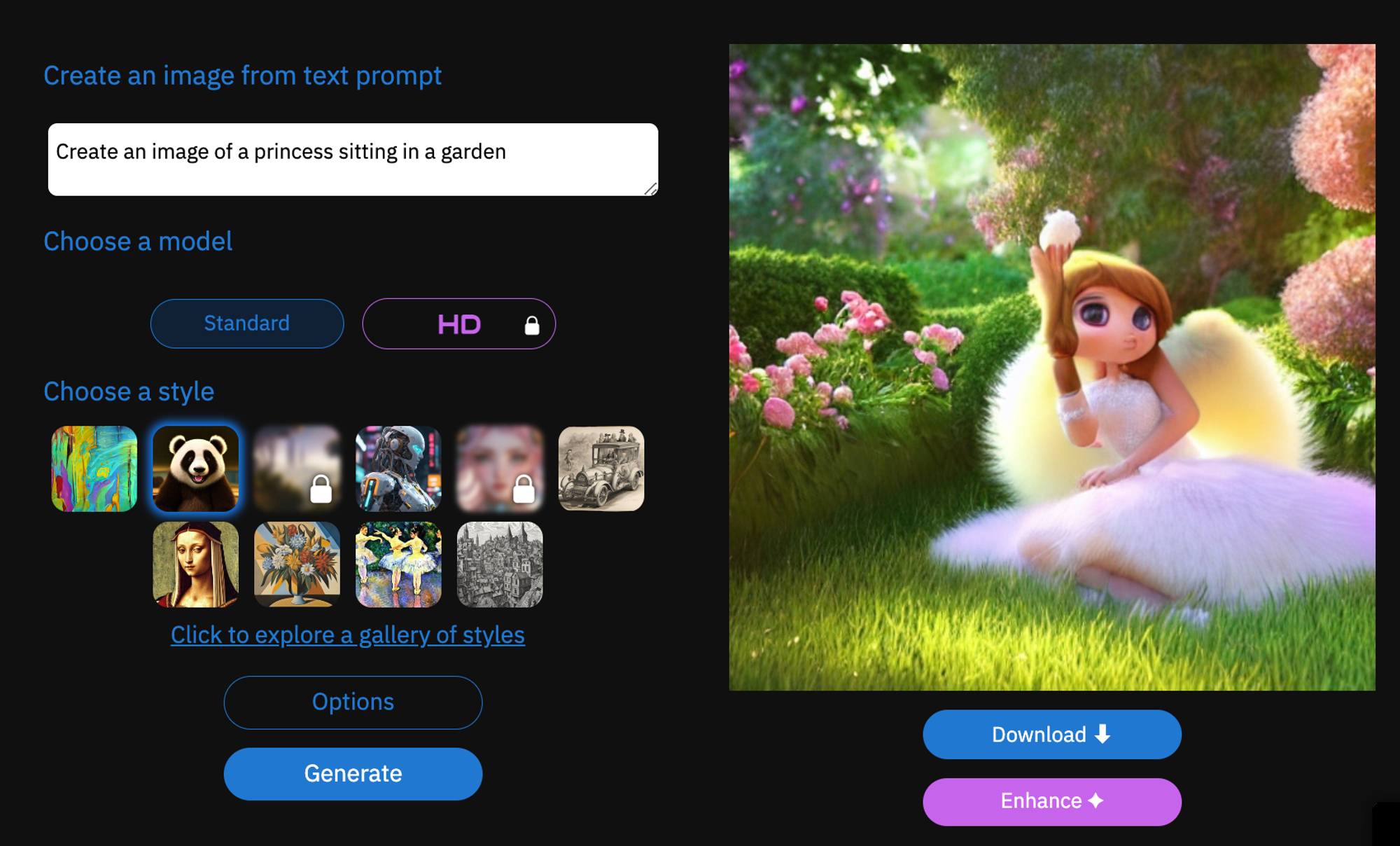Click the locked blurry landscape style thumbnail
1400x846 pixels.
tap(297, 469)
